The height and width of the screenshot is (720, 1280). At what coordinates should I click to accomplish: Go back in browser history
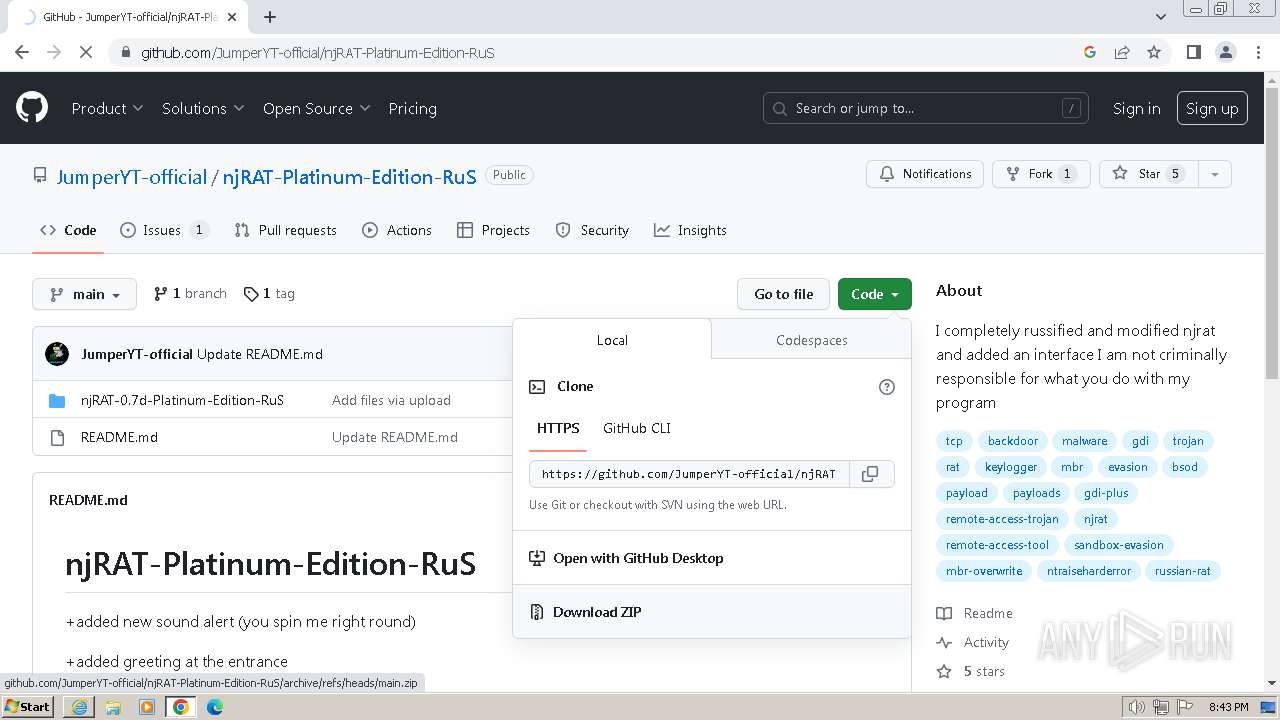22,52
